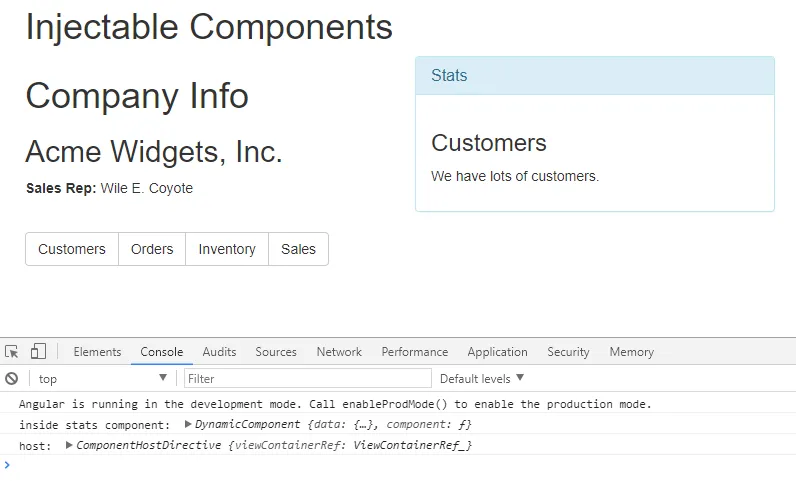Click the Sales button
The image size is (796, 481).
[x=298, y=249]
